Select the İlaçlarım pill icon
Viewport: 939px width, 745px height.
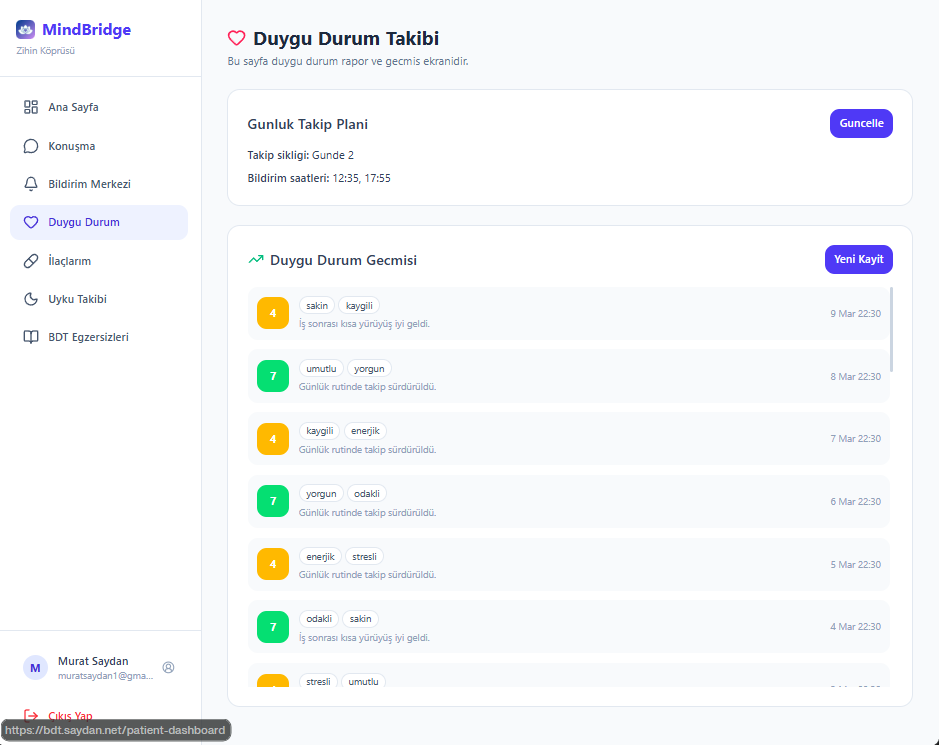pos(31,261)
